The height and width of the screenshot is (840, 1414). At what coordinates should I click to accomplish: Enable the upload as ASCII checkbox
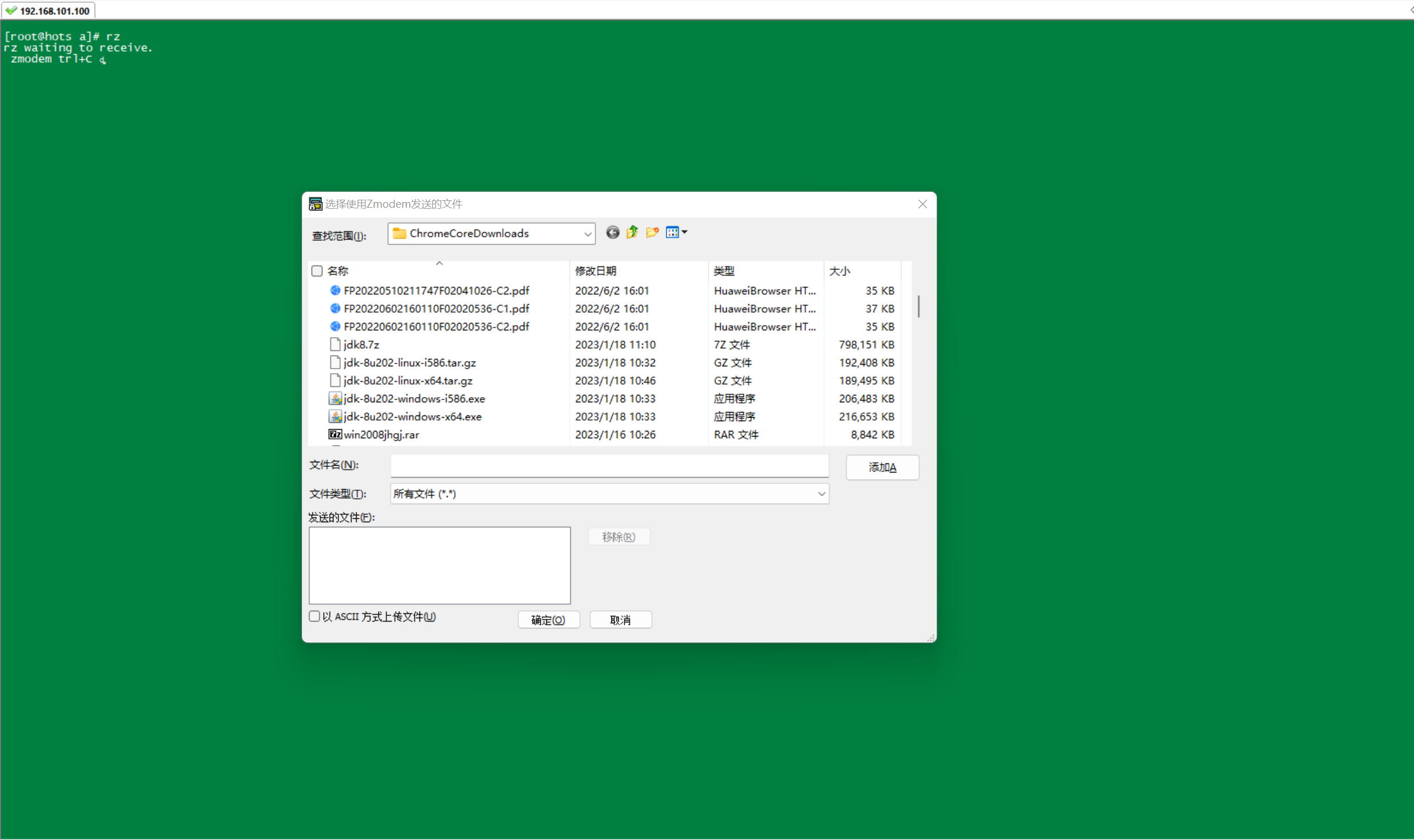pos(315,616)
